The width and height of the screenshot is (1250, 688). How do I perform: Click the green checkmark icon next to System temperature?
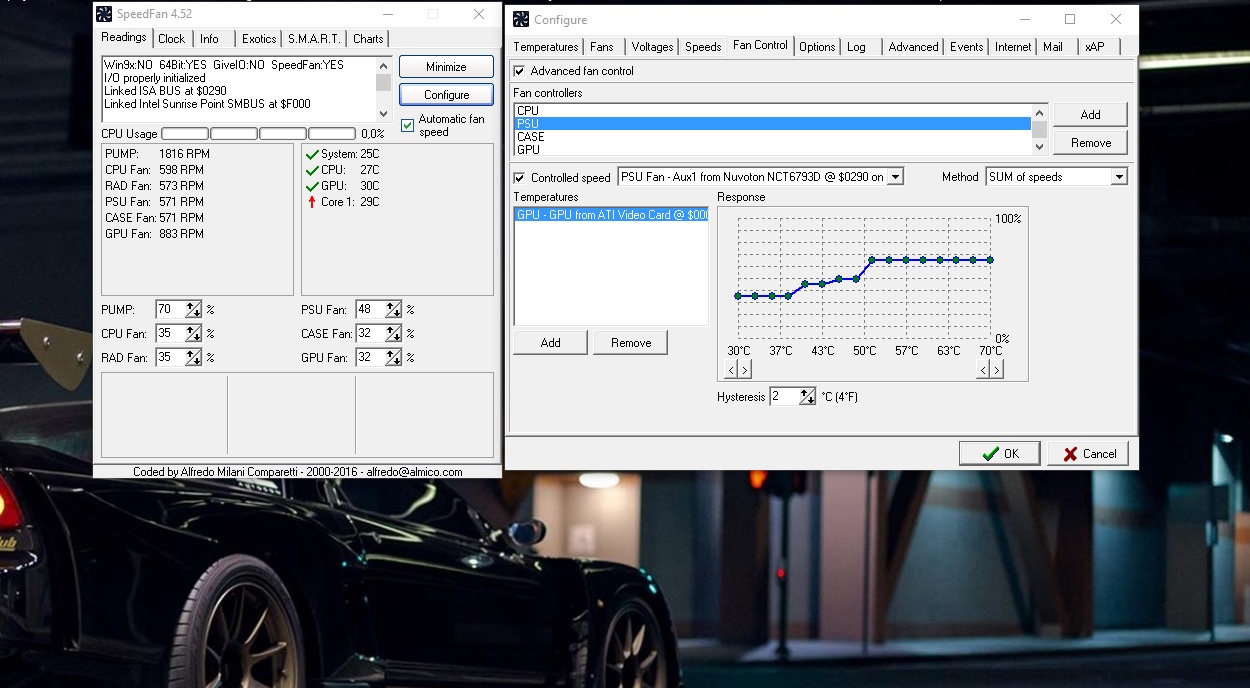point(312,154)
